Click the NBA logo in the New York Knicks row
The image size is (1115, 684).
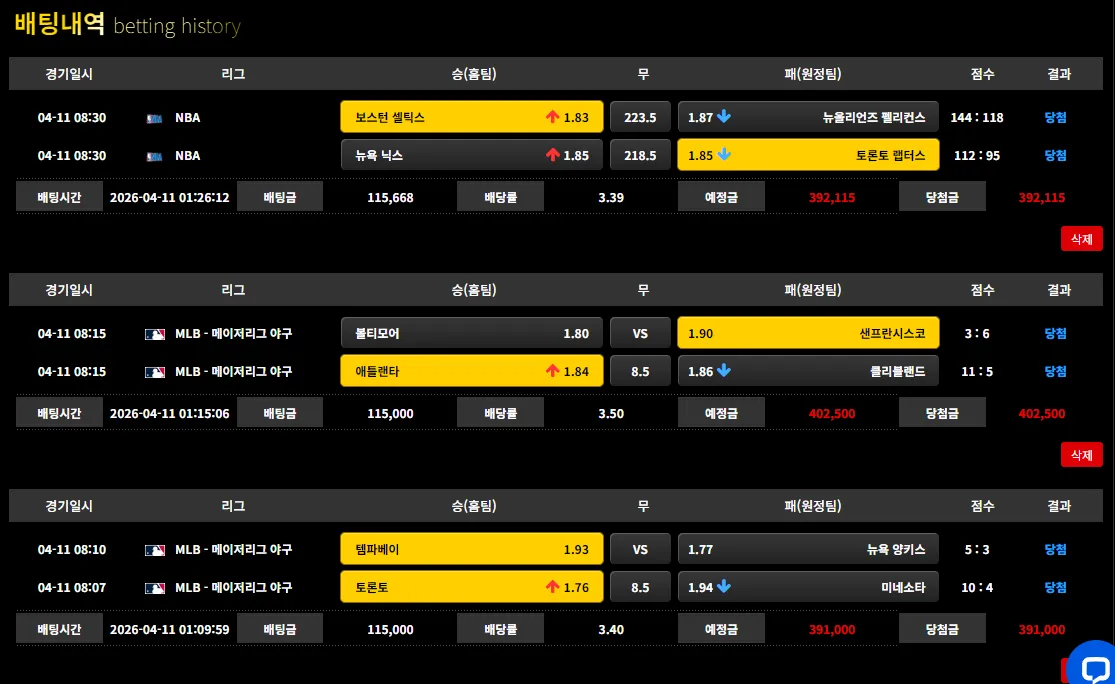click(x=154, y=156)
